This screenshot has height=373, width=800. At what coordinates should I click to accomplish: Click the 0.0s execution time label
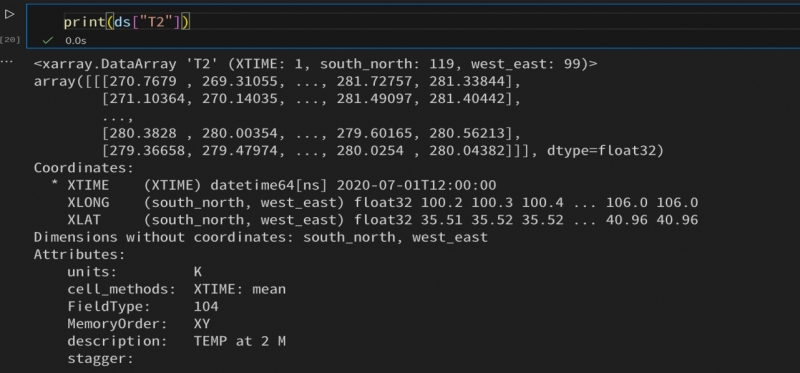76,40
